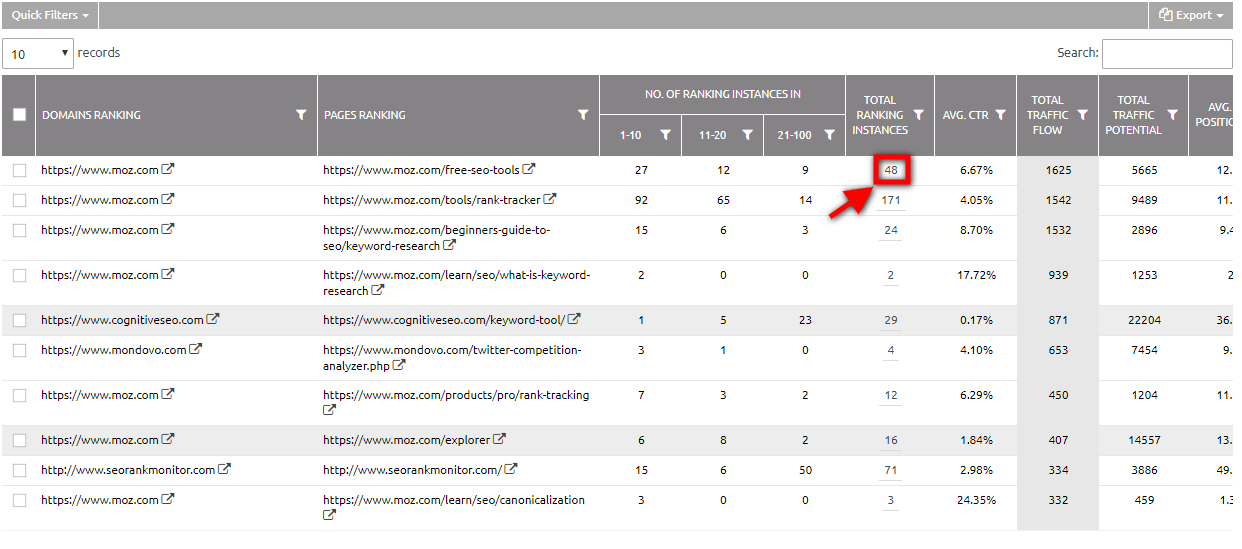Click the https://www.mondovo.com domain text
This screenshot has width=1242, height=549.
[114, 350]
